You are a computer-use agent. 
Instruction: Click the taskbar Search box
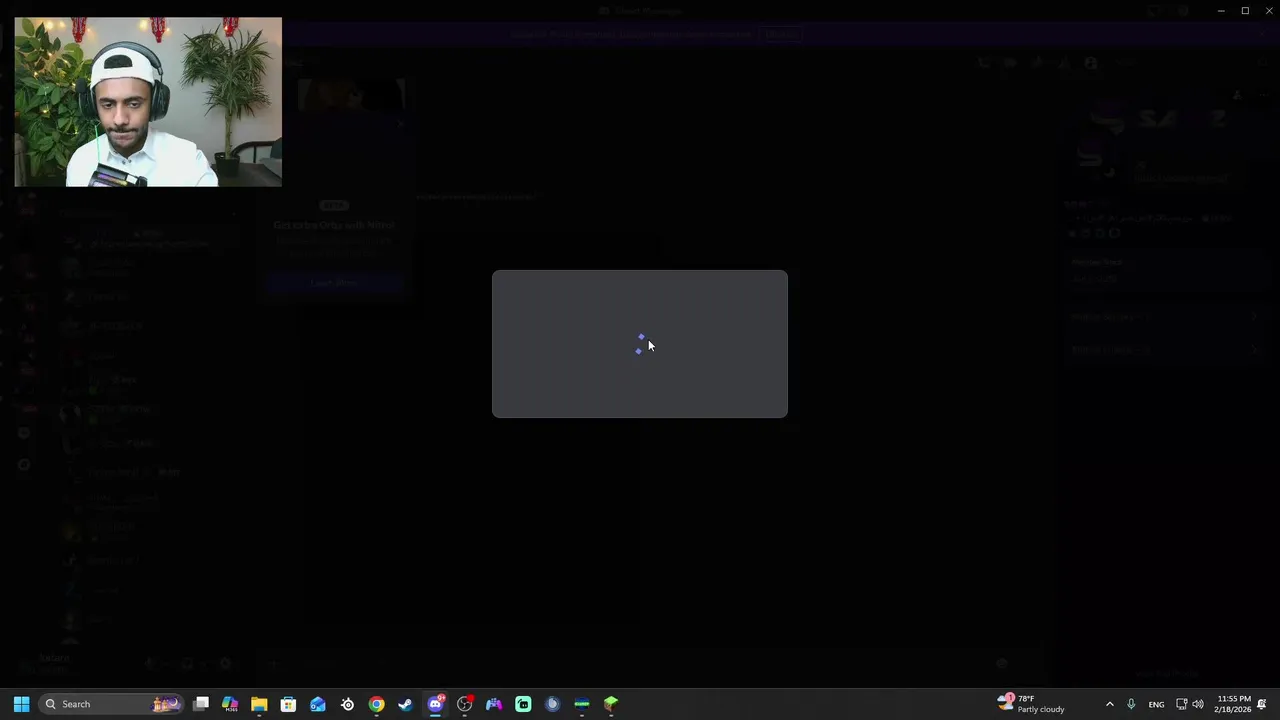[111, 704]
